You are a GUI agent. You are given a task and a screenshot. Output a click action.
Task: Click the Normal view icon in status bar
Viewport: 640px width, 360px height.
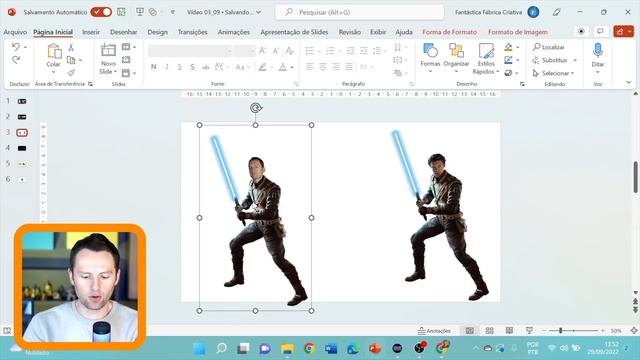click(470, 331)
